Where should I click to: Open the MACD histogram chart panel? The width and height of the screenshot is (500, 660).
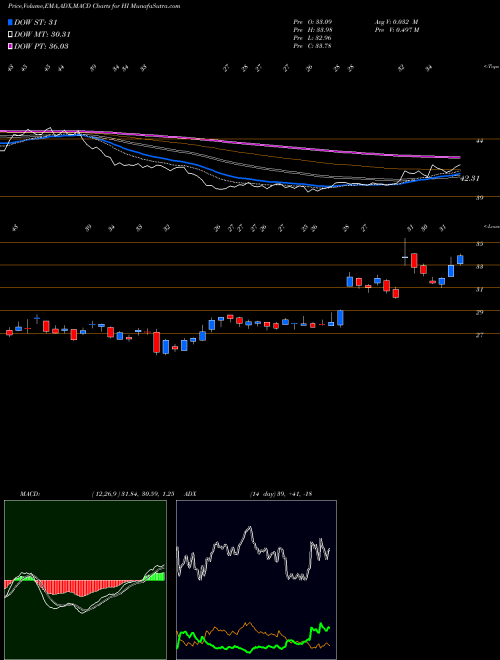(x=85, y=580)
